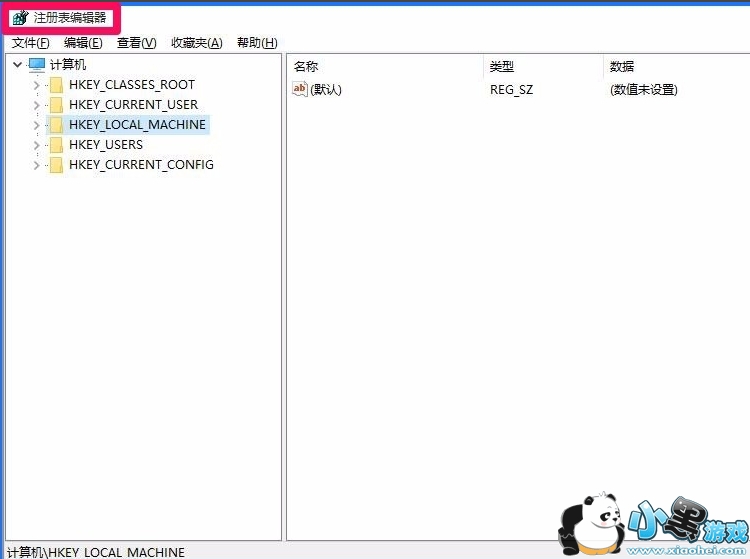Collapse the 计算机 root node
This screenshot has height=559, width=750.
[x=18, y=64]
